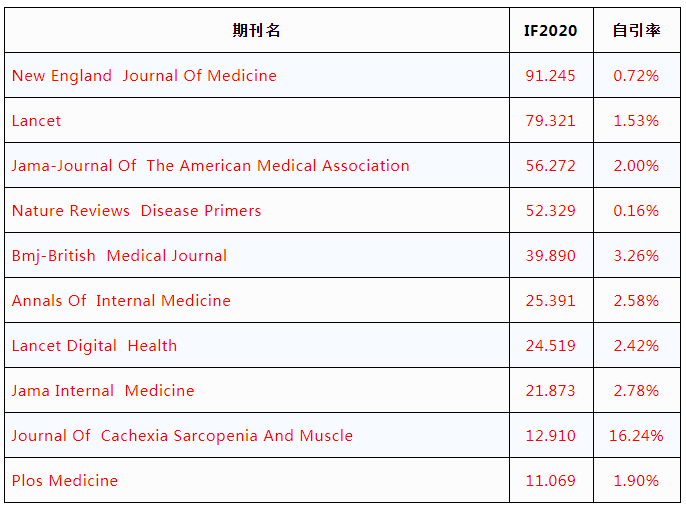Open Jama-Journal Of The American Medical Association

click(210, 166)
